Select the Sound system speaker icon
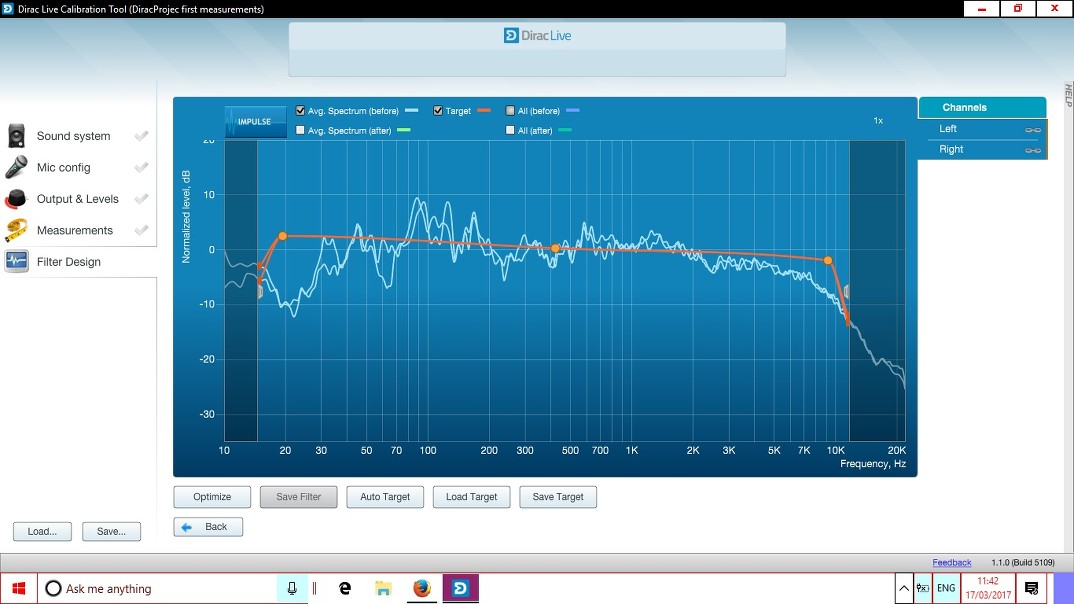 coord(17,136)
